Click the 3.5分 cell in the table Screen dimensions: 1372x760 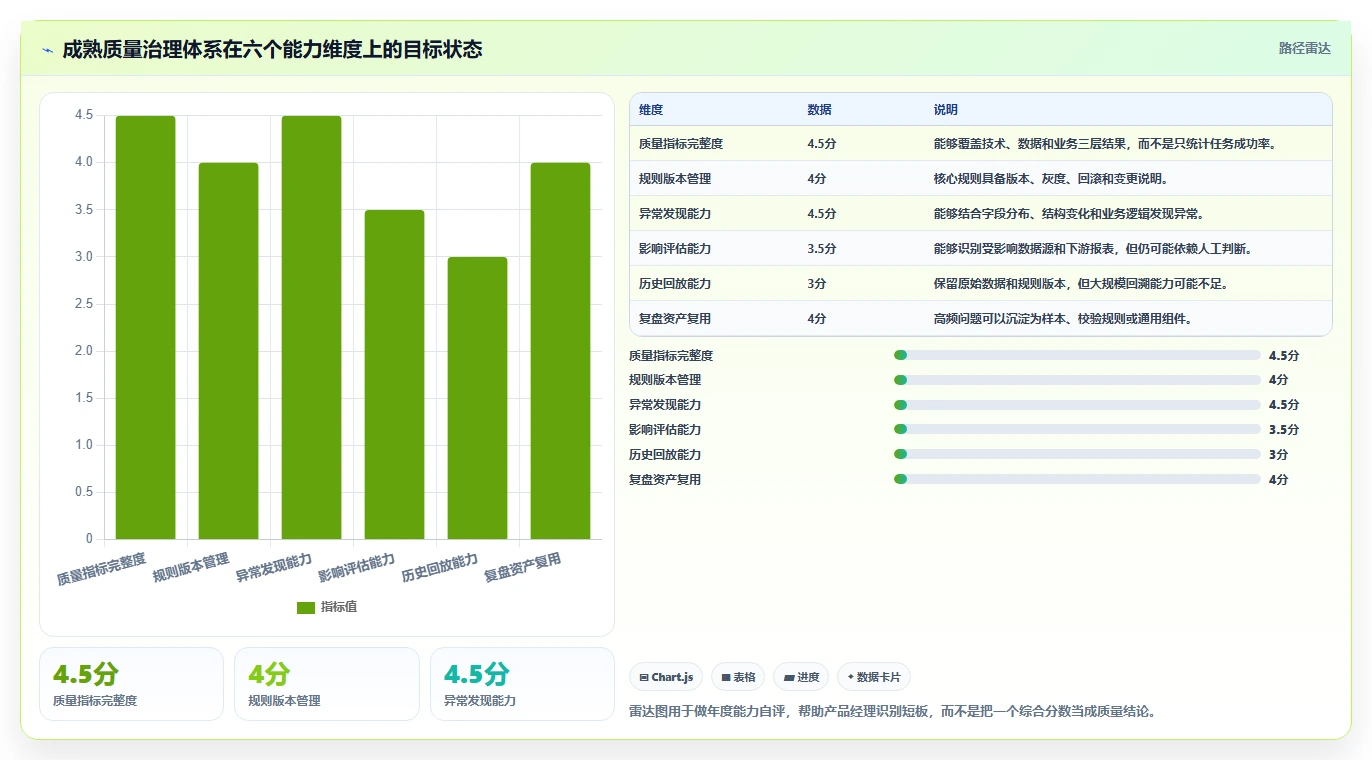tap(822, 249)
